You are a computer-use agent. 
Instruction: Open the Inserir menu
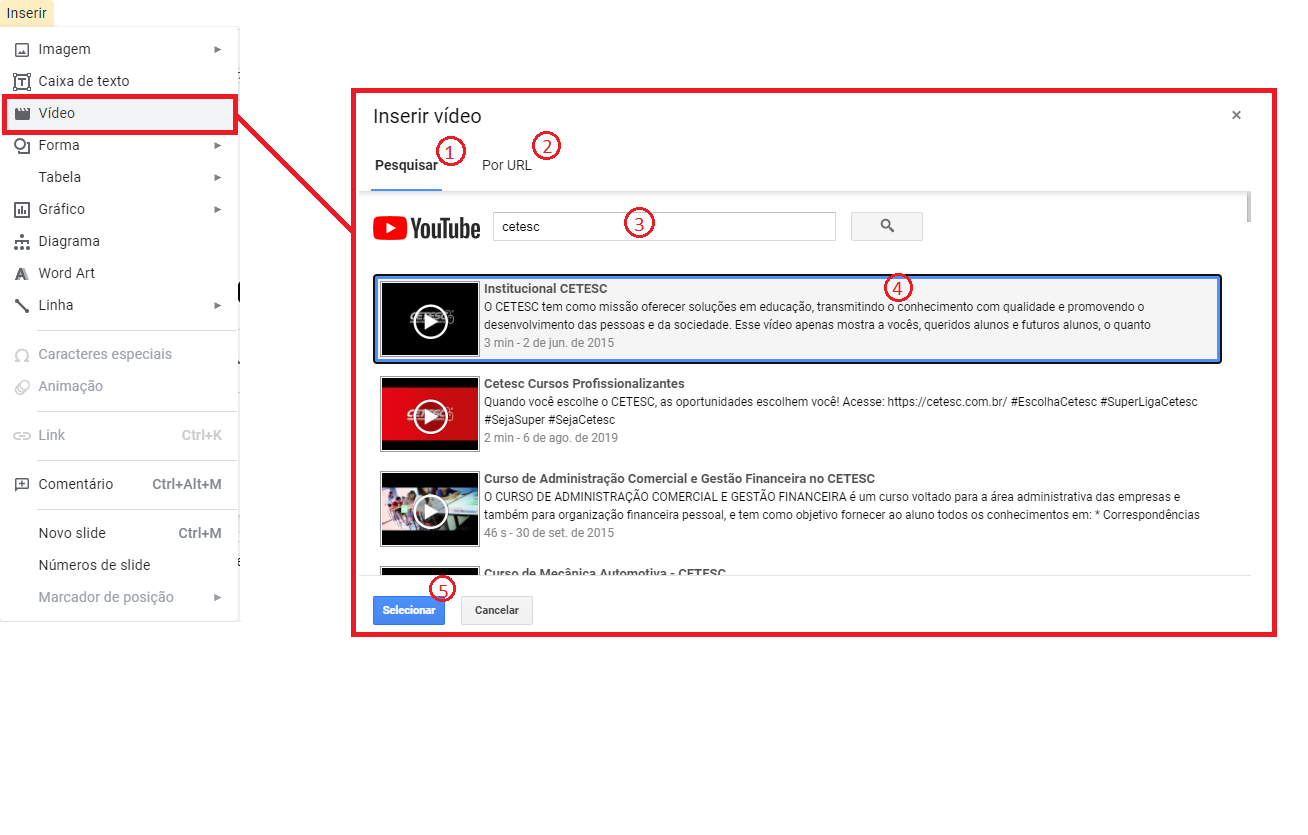pyautogui.click(x=26, y=12)
